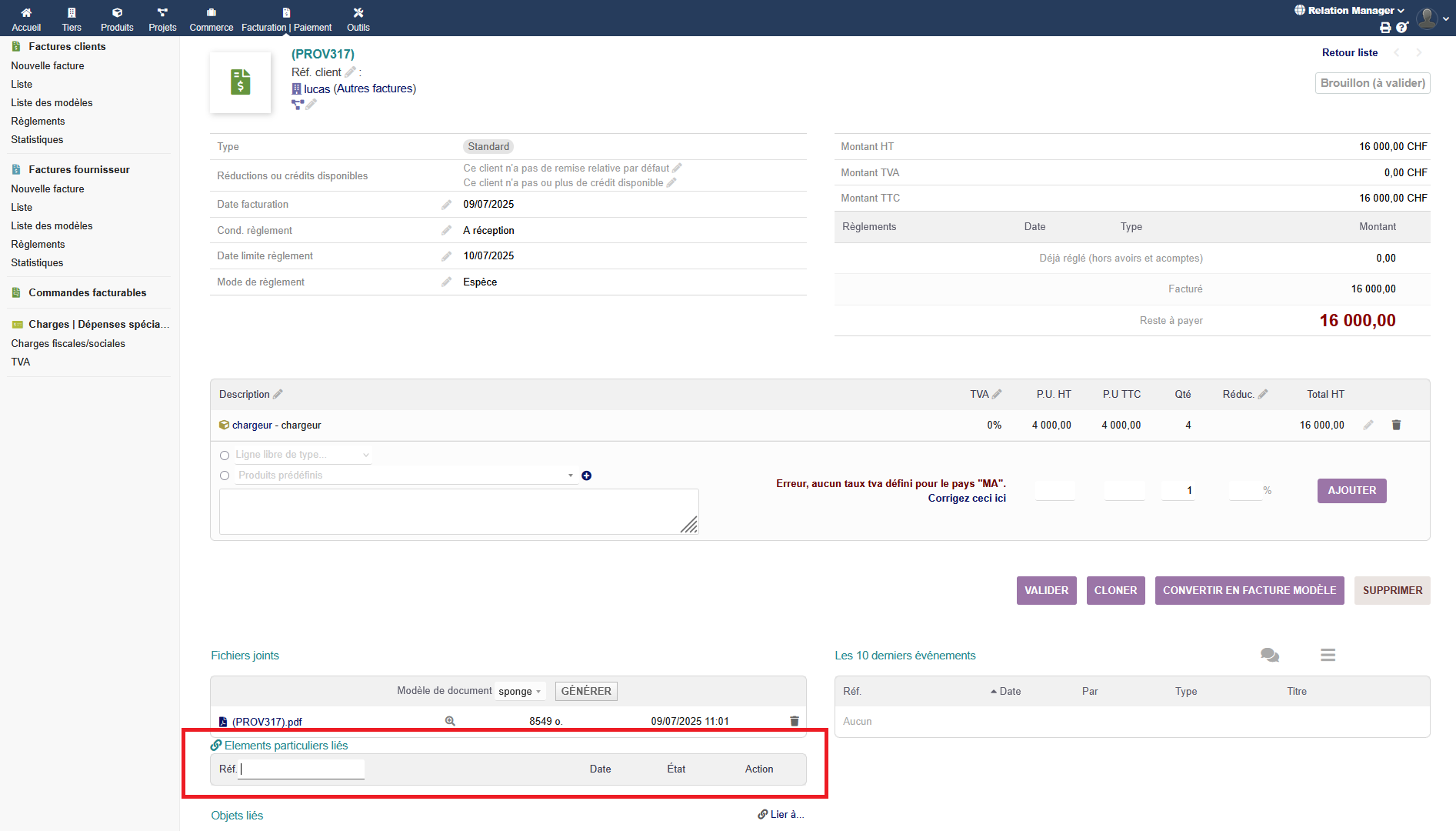Image resolution: width=1456 pixels, height=831 pixels.
Task: Open the sponge document model dropdown
Action: (x=520, y=691)
